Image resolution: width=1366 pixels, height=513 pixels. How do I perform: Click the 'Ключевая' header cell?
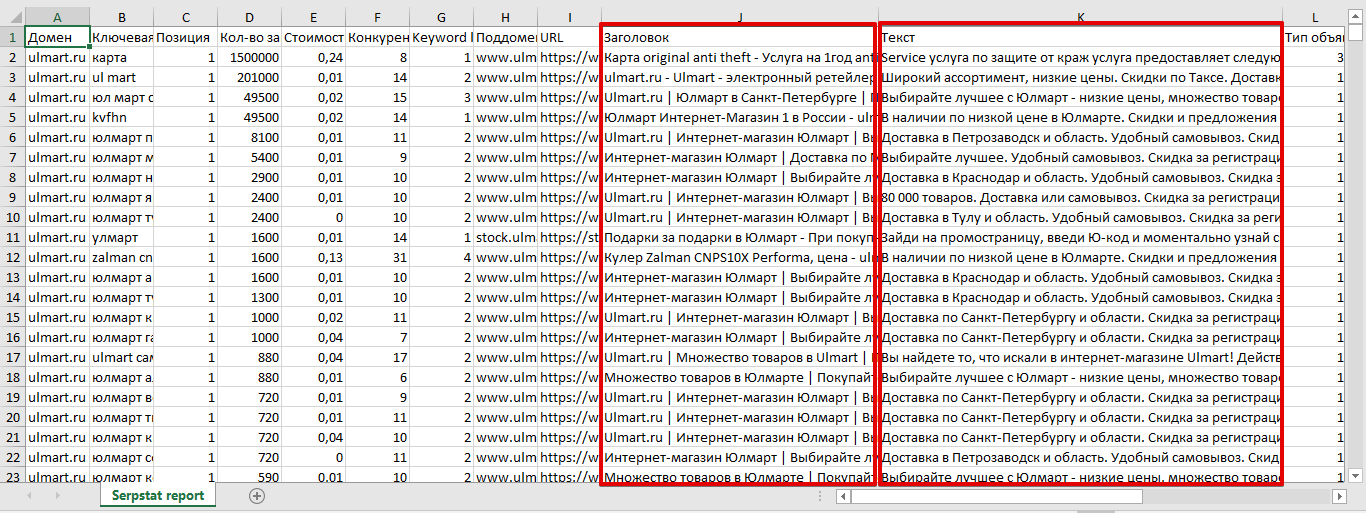(121, 37)
